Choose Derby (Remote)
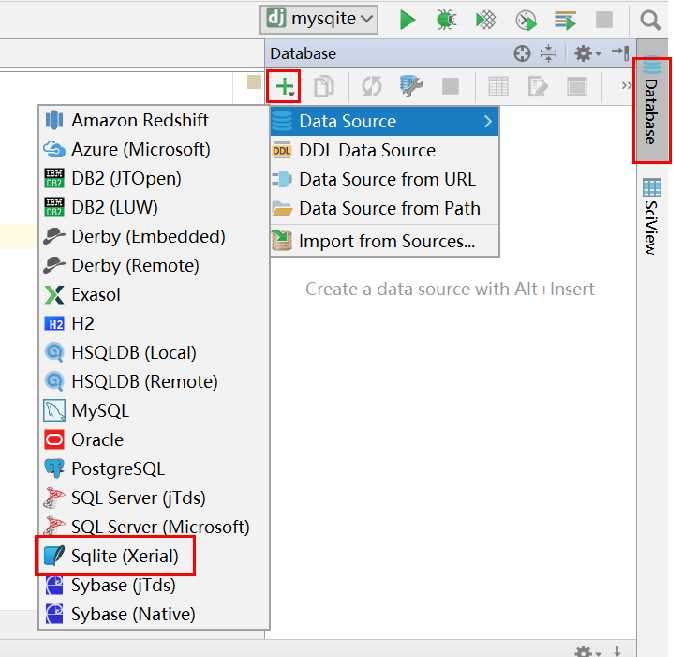This screenshot has width=674, height=657. 153,266
